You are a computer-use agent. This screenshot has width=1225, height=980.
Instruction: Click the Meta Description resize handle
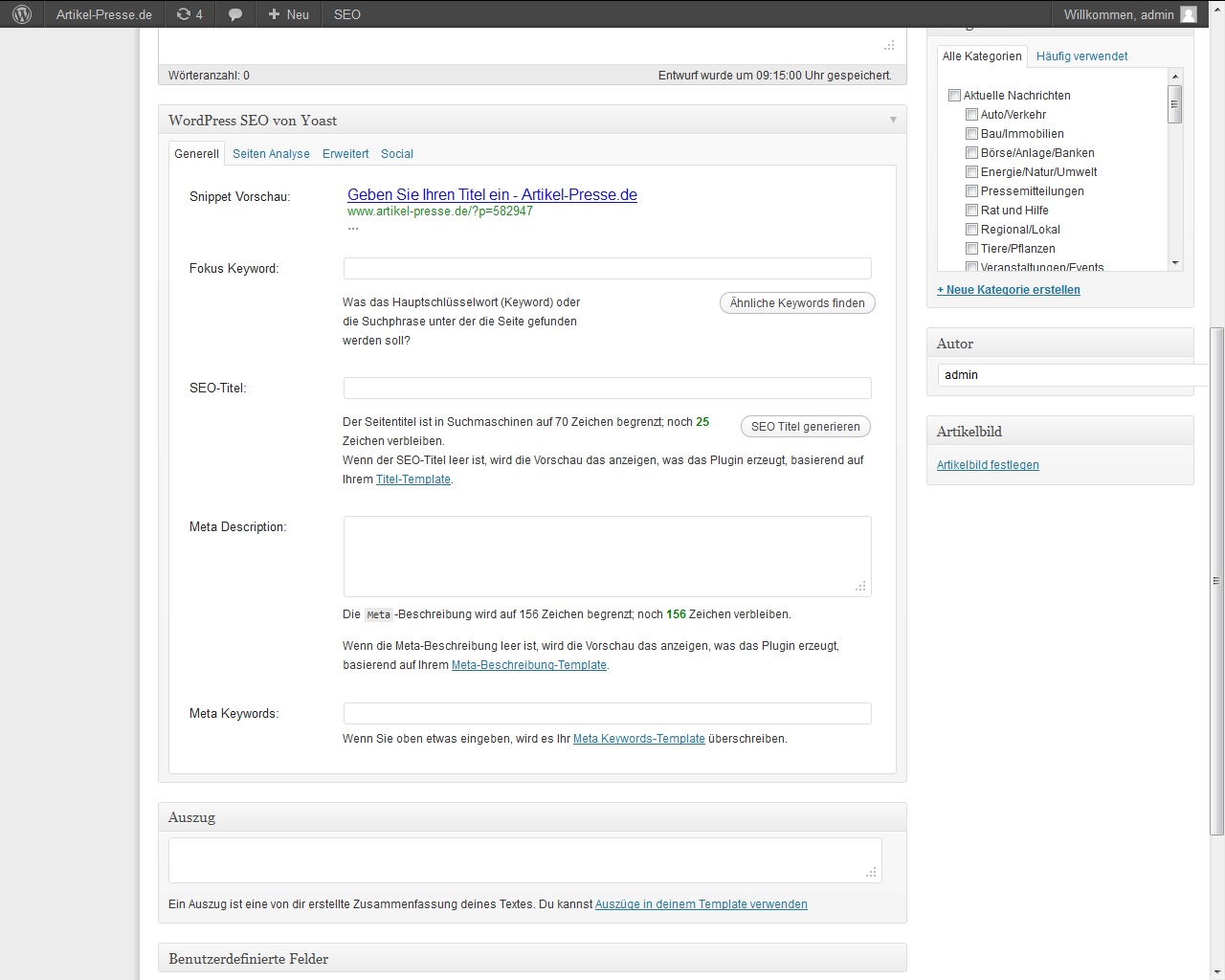(860, 587)
